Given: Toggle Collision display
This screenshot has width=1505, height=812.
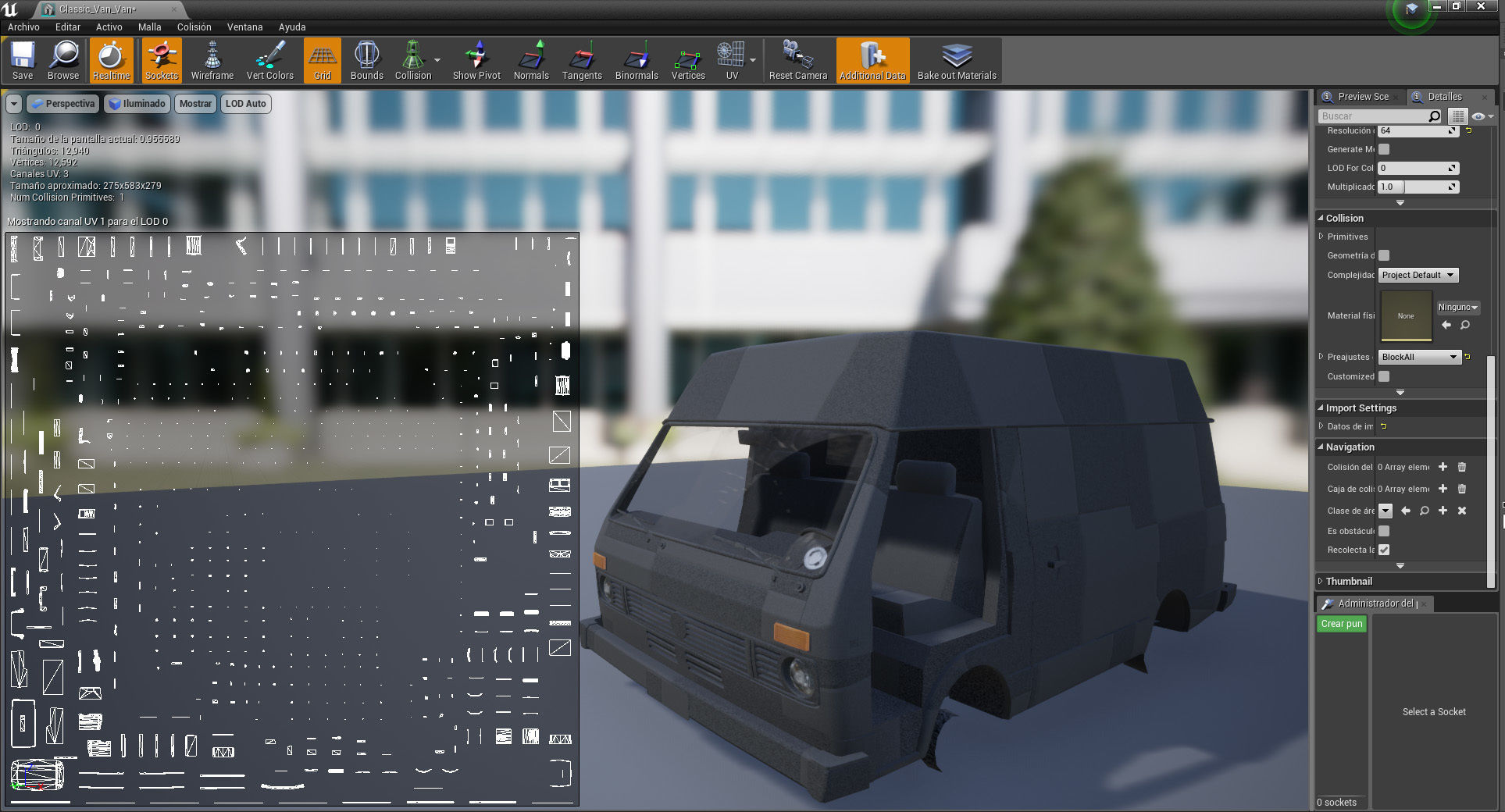Looking at the screenshot, I should tap(413, 61).
